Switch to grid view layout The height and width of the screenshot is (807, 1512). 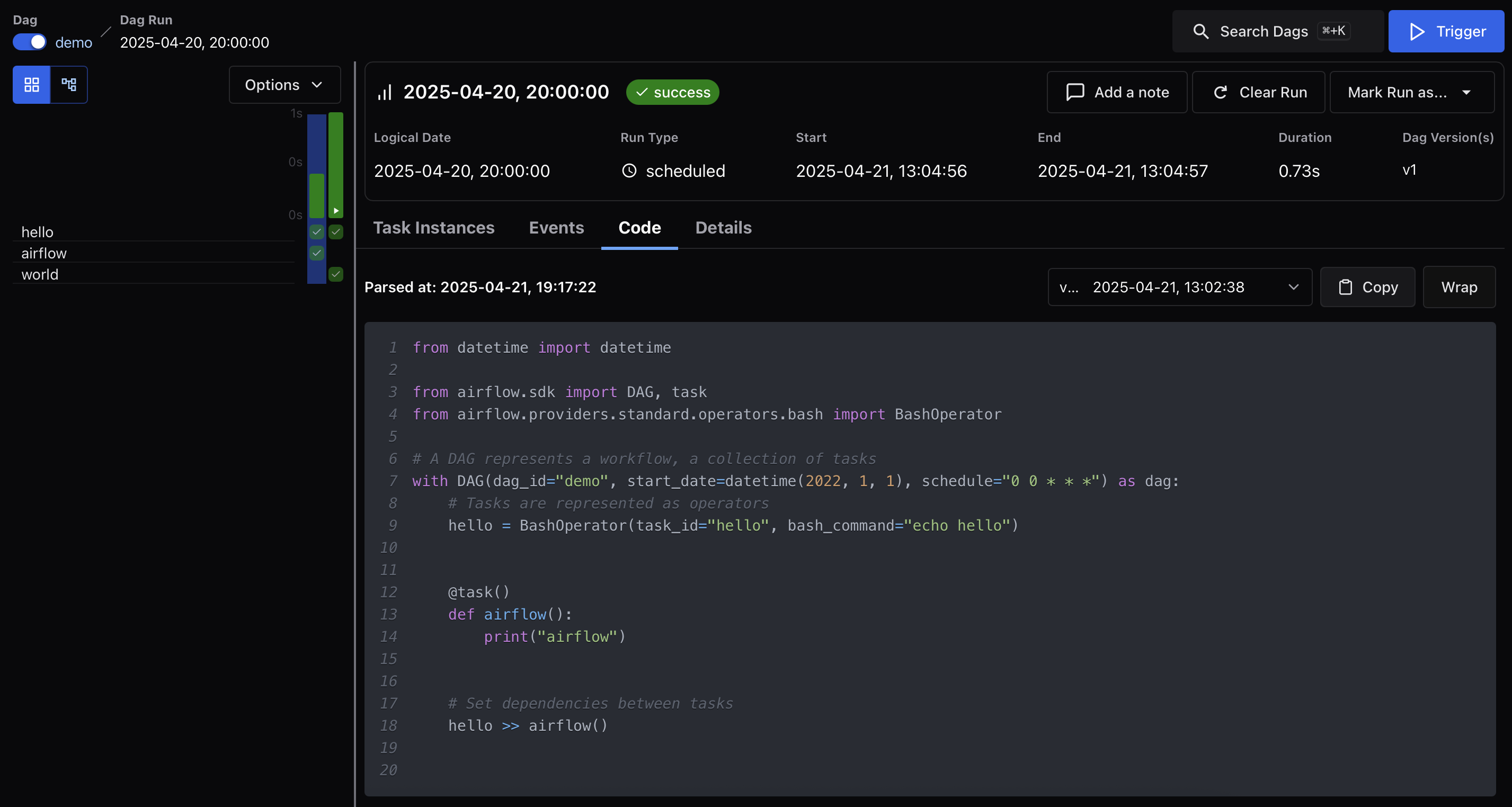click(31, 84)
